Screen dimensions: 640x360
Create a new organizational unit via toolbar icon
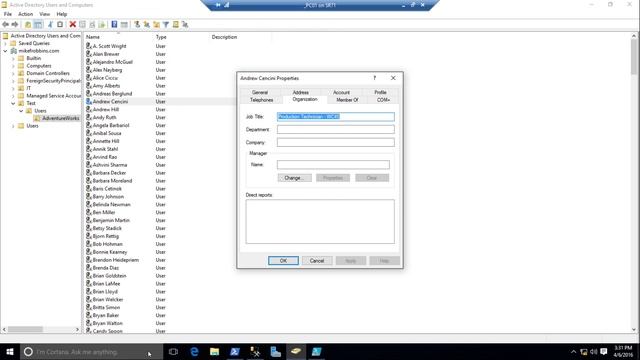(156, 24)
